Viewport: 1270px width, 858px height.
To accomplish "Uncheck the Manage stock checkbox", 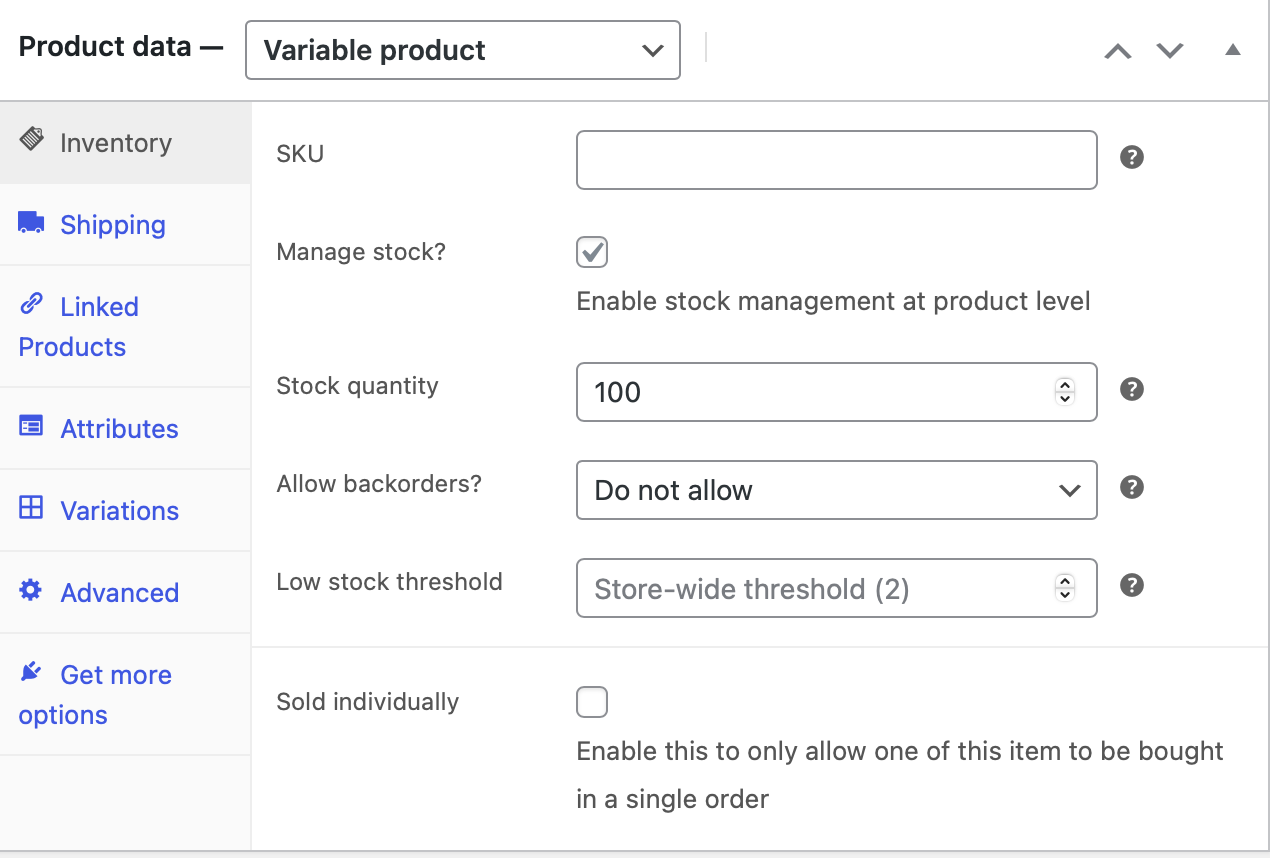I will (x=592, y=252).
